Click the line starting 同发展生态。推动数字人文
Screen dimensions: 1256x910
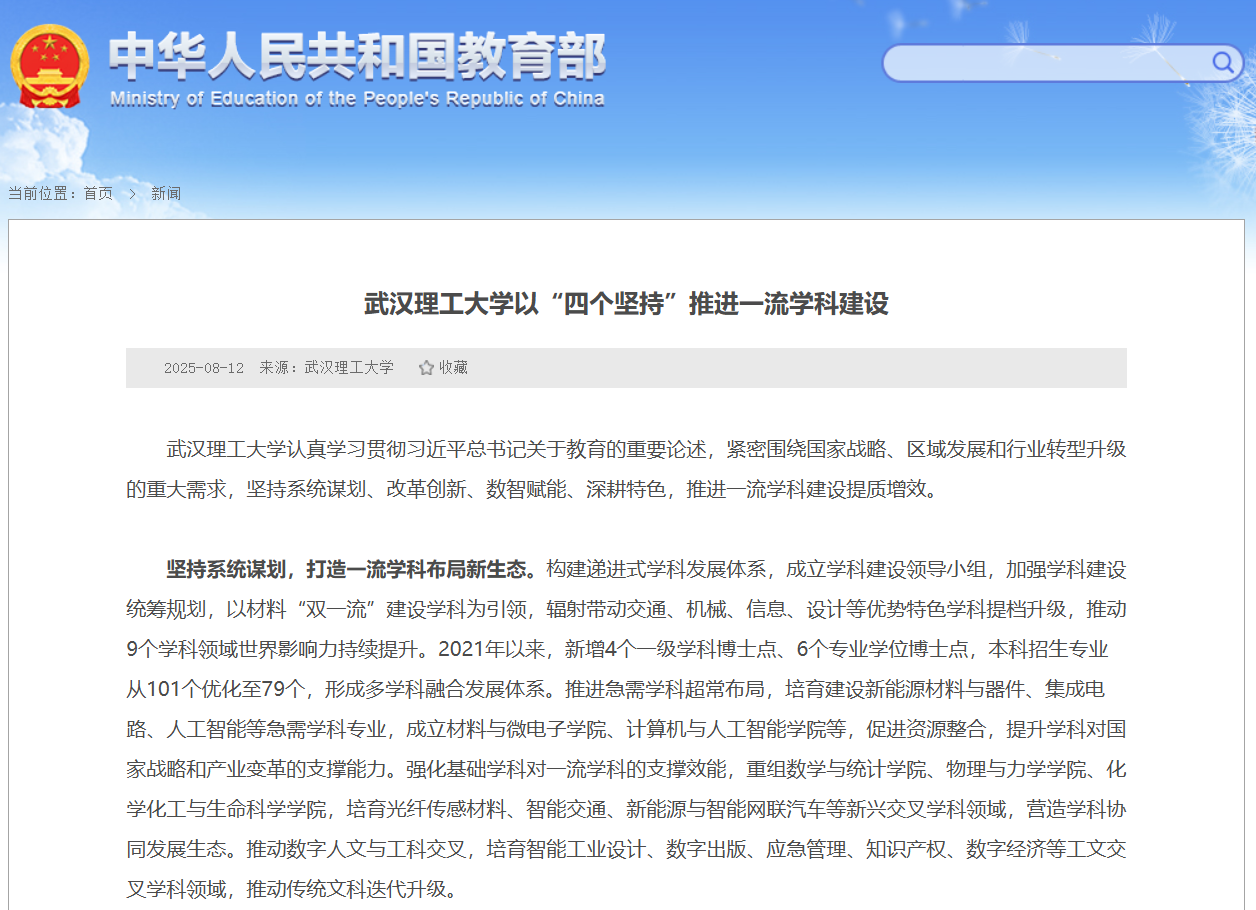click(x=626, y=850)
